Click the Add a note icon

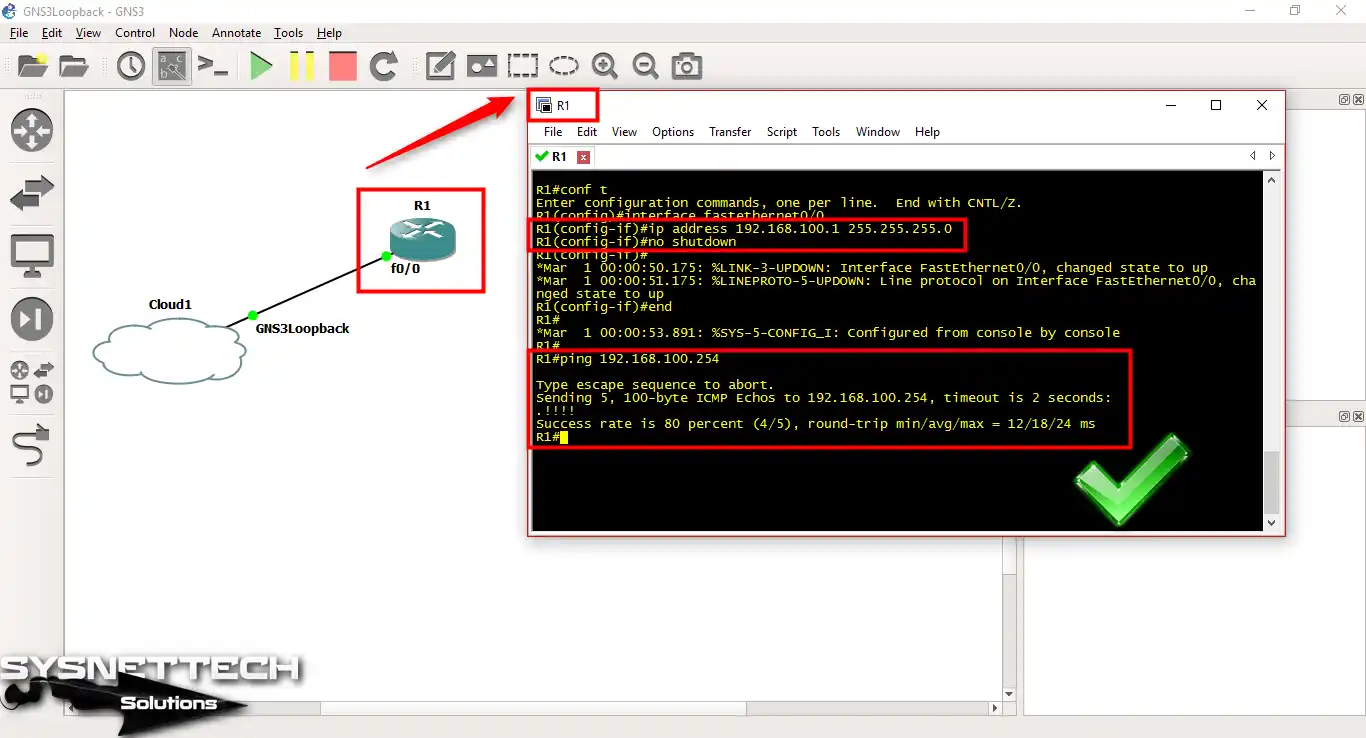440,66
